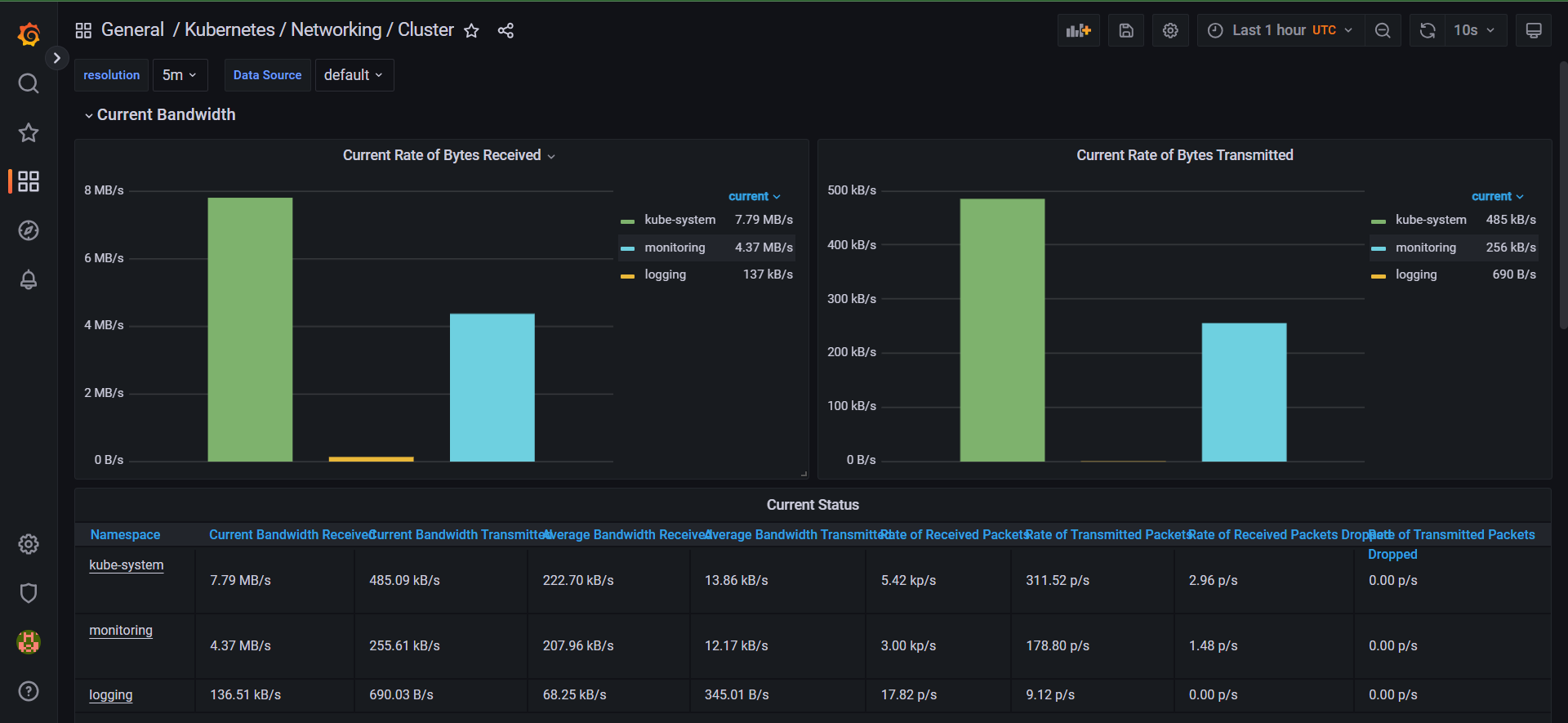Image resolution: width=1568 pixels, height=723 pixels.
Task: Star this dashboard as favorite
Action: pyautogui.click(x=471, y=30)
